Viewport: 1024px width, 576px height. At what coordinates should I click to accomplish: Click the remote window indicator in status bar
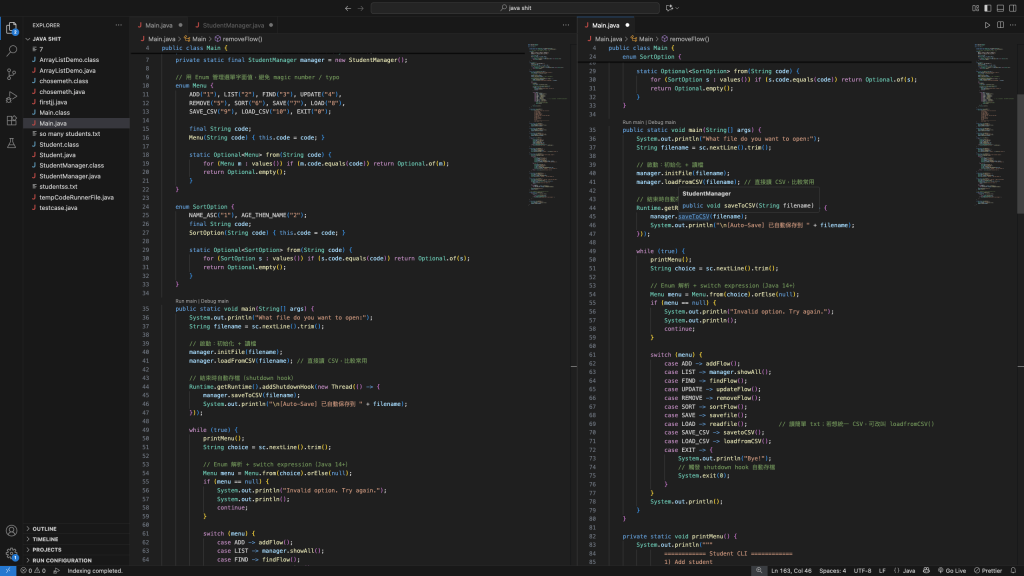click(7, 571)
